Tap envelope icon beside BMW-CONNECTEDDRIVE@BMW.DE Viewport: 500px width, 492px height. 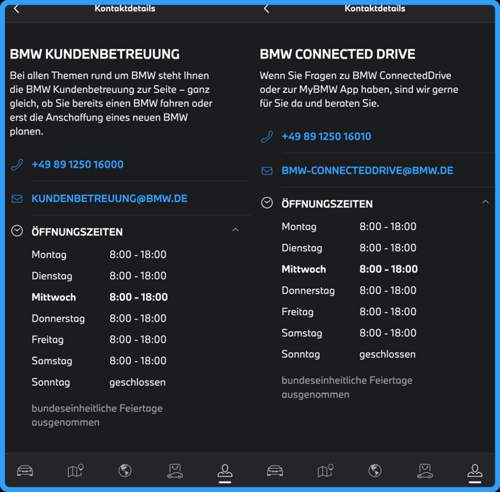pos(267,171)
